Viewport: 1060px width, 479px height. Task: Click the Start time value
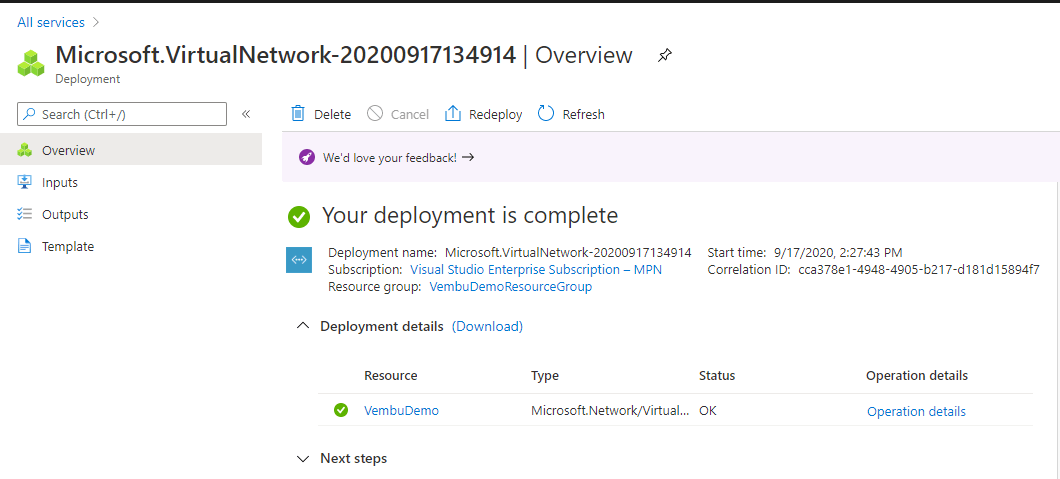(837, 253)
